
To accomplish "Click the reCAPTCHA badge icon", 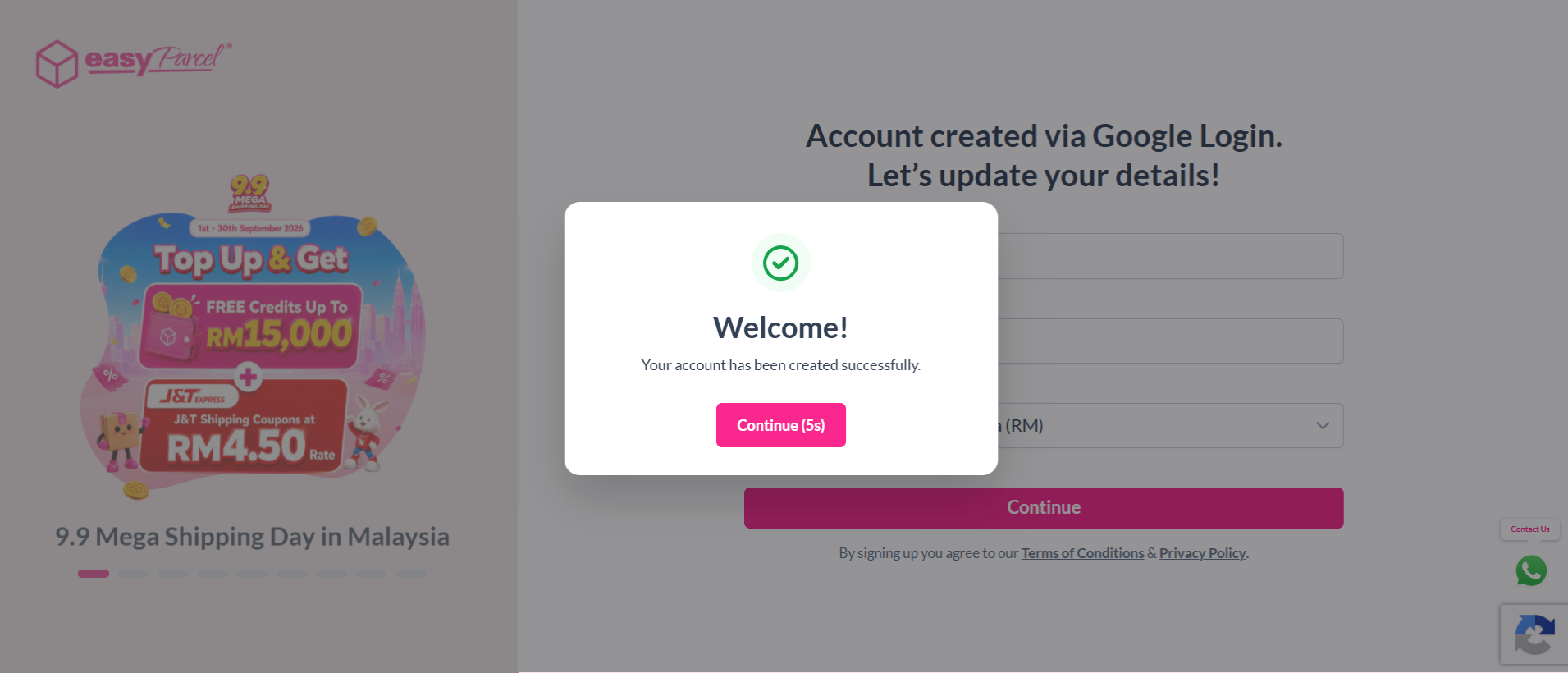I will (1534, 634).
